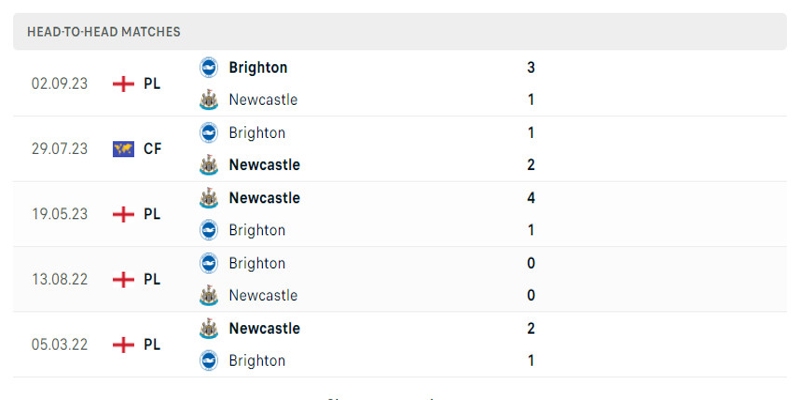Open bold Brighton team in 02.09.23 match
Screen dimensions: 800x400
pos(258,67)
